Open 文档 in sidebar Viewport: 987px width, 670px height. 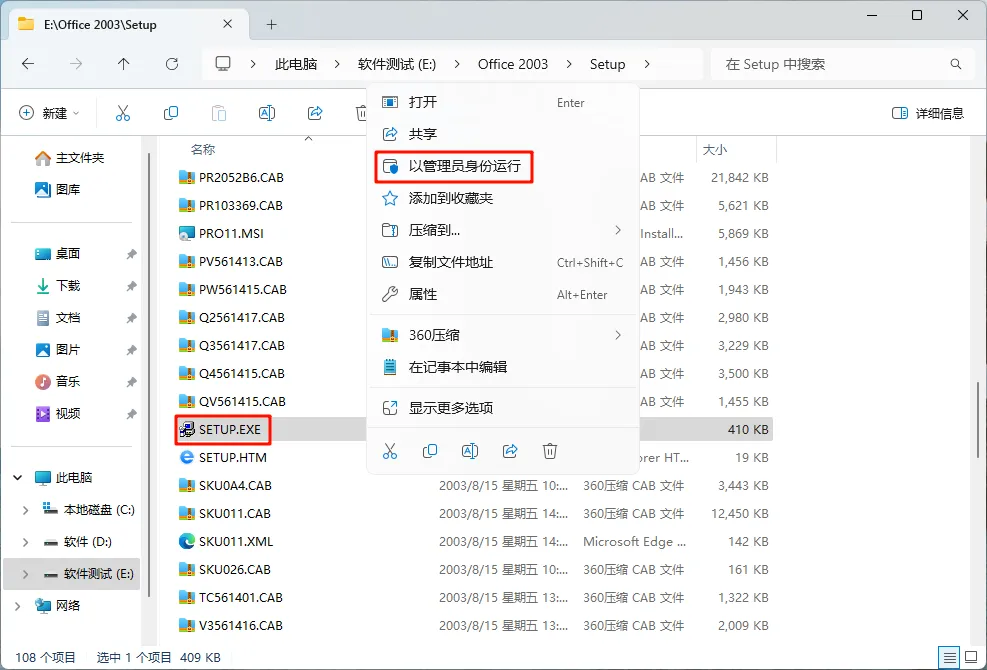click(x=58, y=318)
